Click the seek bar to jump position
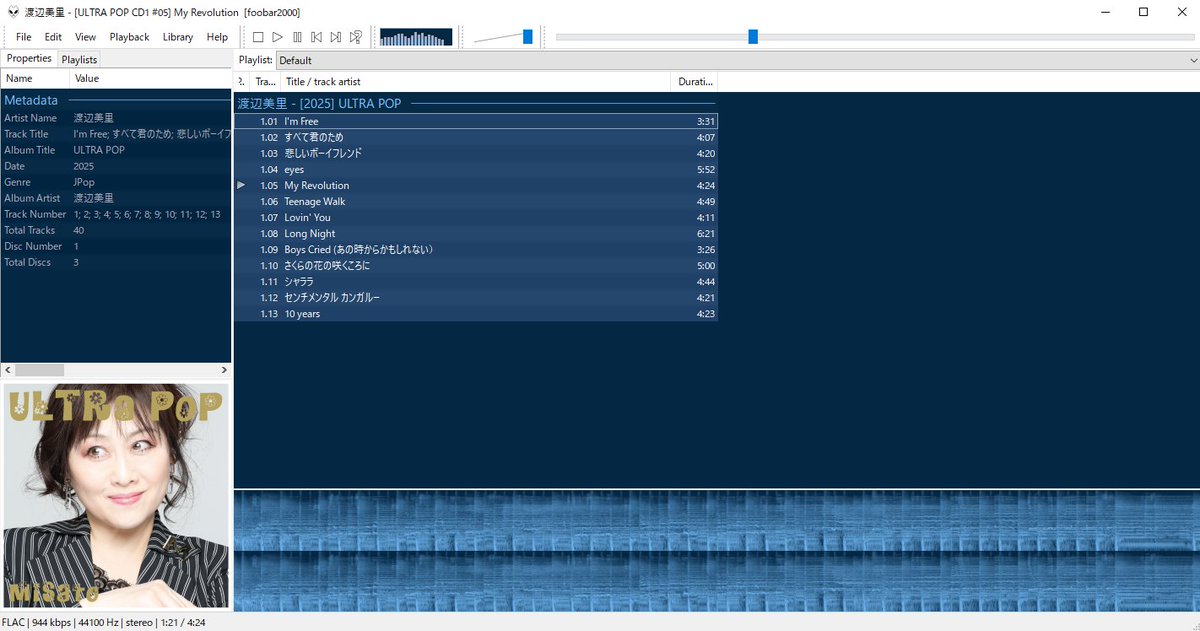The image size is (1200, 631). coord(873,37)
